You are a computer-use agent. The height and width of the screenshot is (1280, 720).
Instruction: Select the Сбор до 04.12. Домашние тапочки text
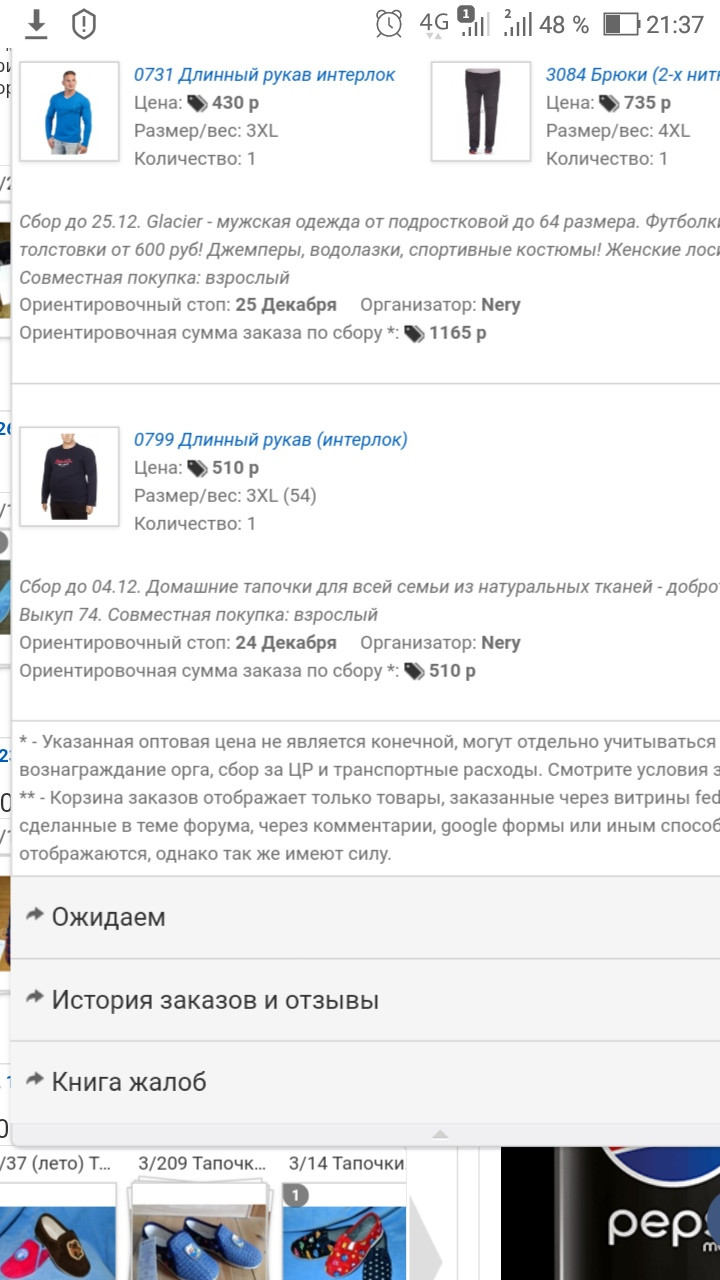coord(369,601)
